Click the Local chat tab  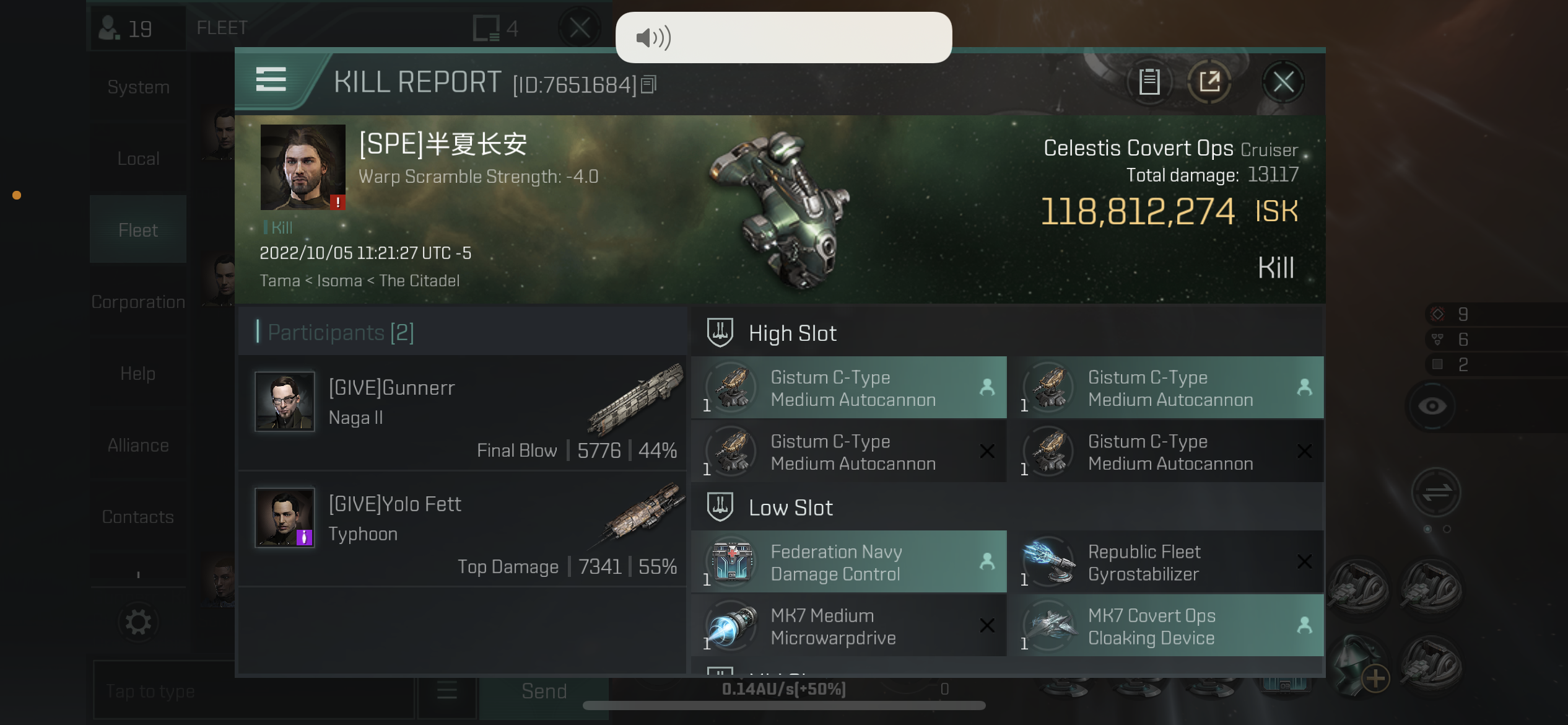(x=138, y=158)
